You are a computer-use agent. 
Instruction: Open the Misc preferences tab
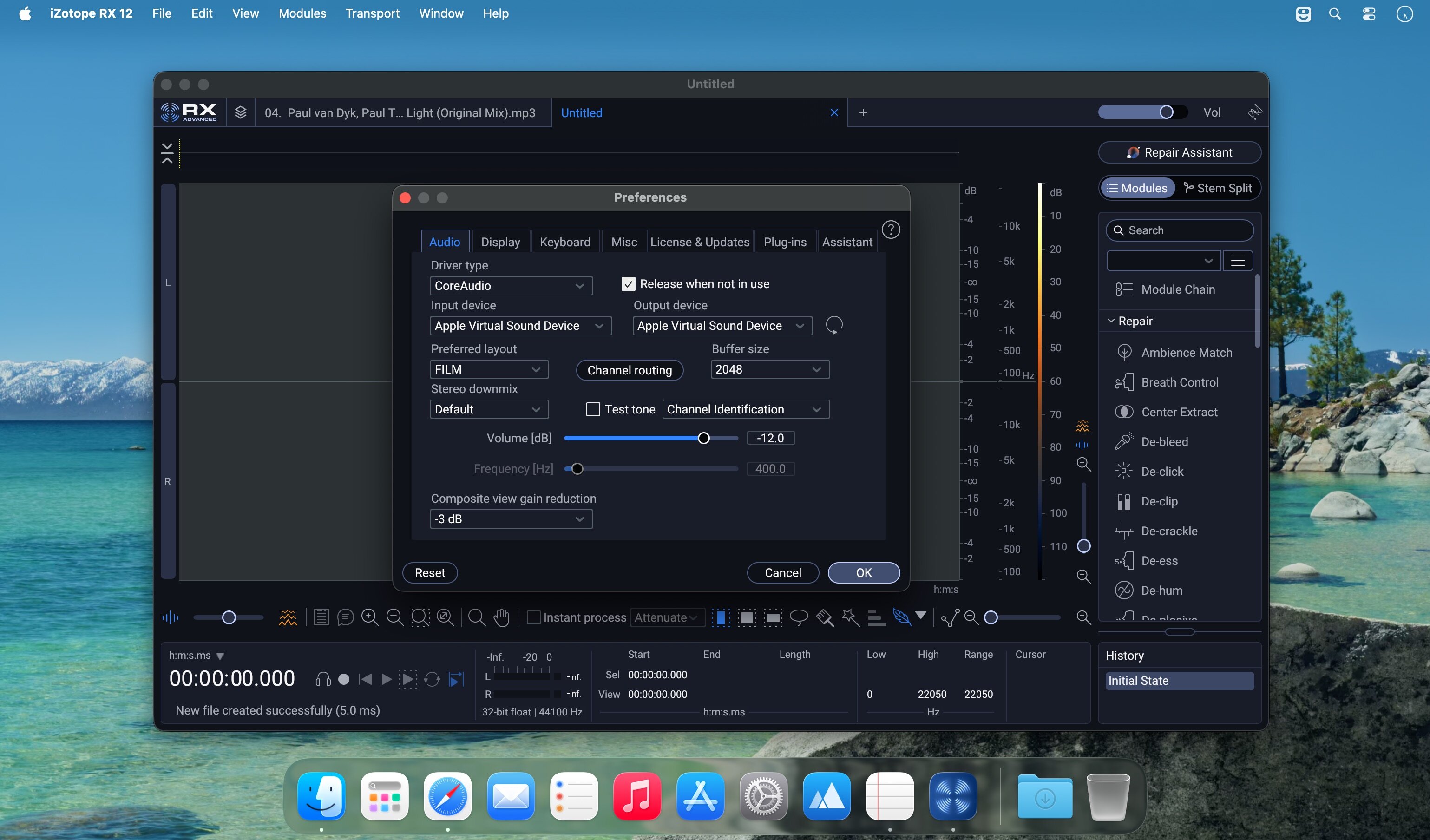coord(624,242)
